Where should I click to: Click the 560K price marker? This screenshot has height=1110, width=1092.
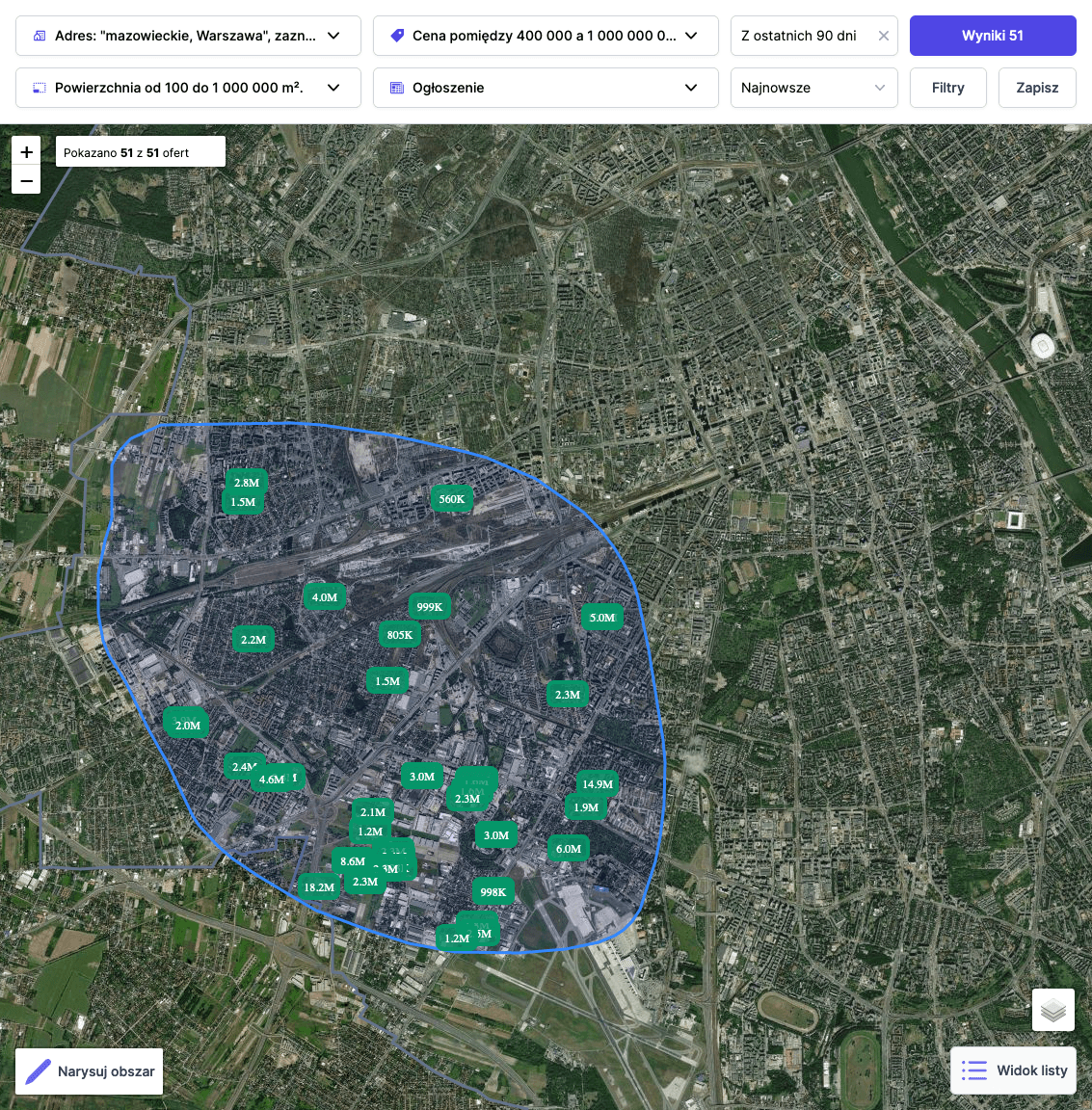451,499
